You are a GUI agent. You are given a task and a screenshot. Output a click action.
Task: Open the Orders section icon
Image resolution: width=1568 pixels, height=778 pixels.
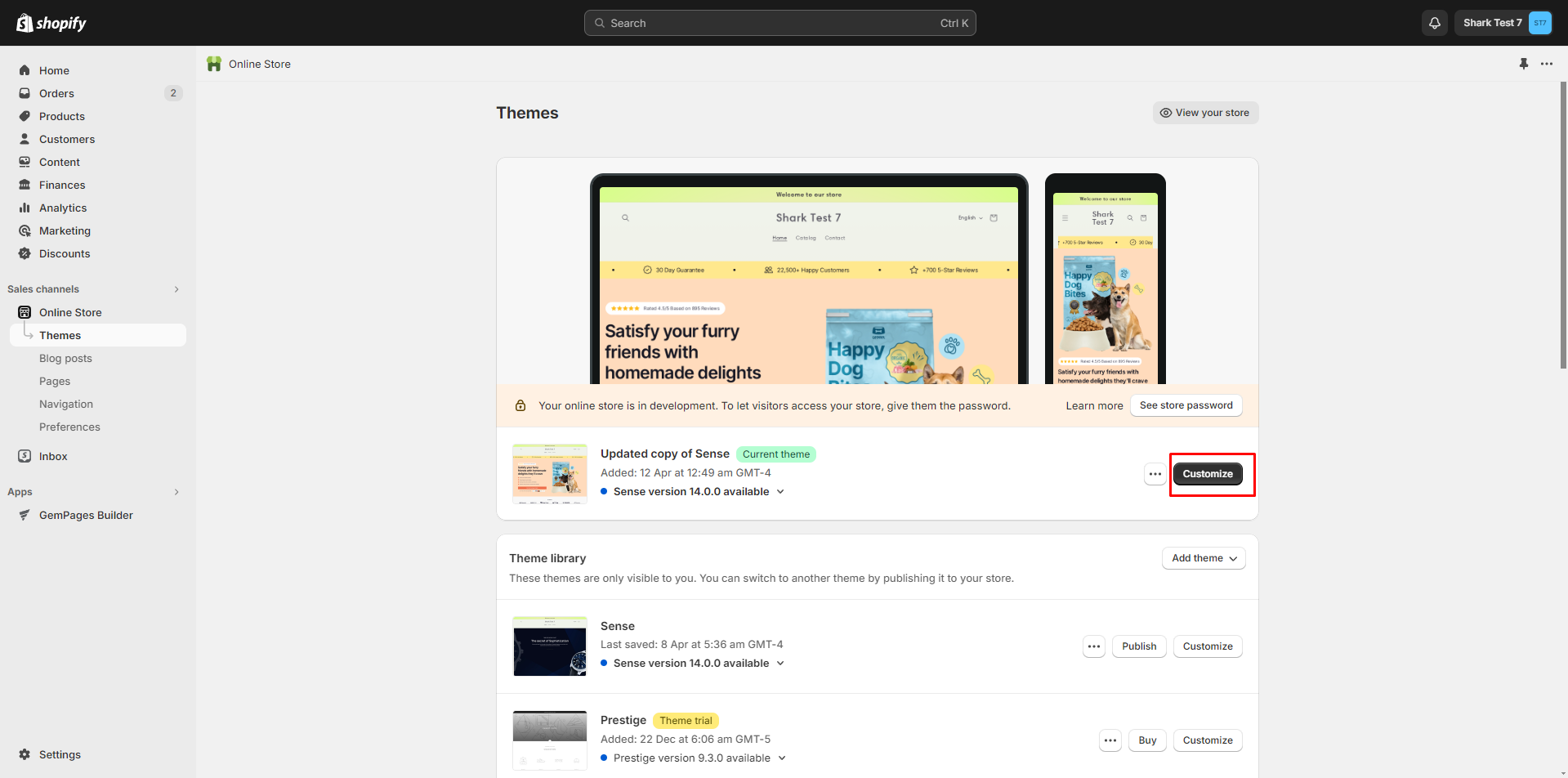[25, 93]
